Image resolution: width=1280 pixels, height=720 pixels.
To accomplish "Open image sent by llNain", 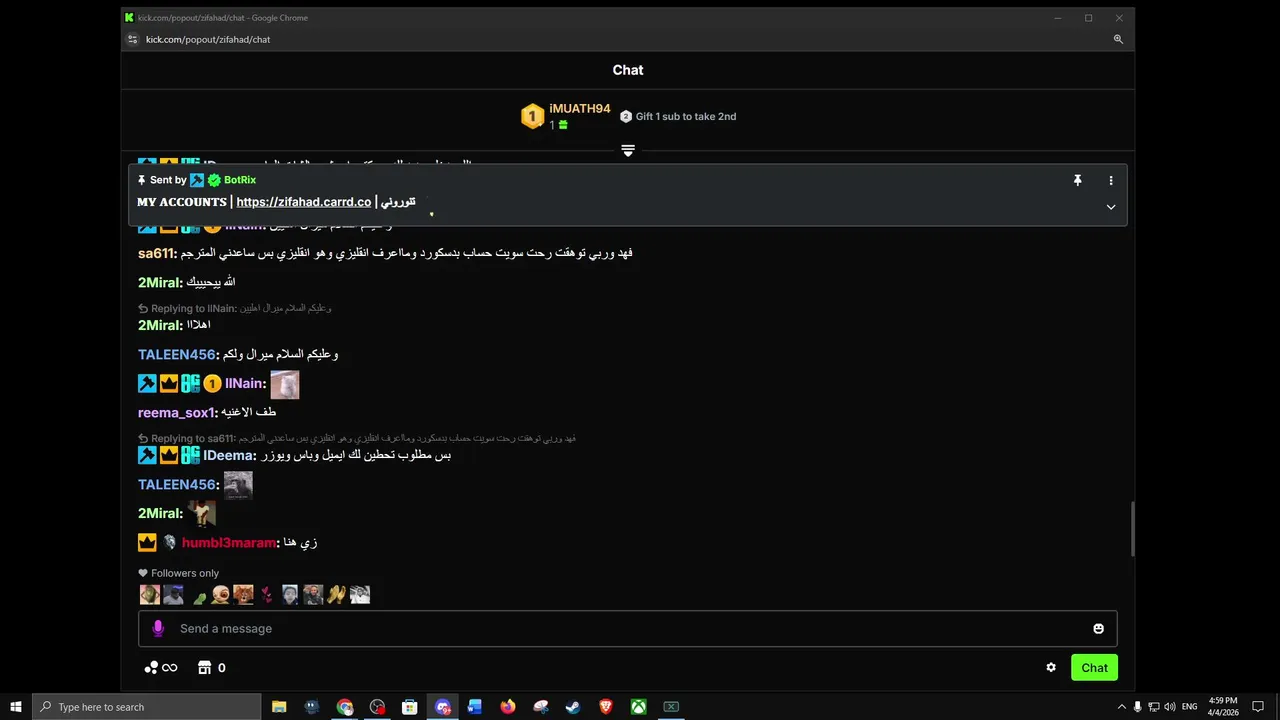I will tap(285, 384).
